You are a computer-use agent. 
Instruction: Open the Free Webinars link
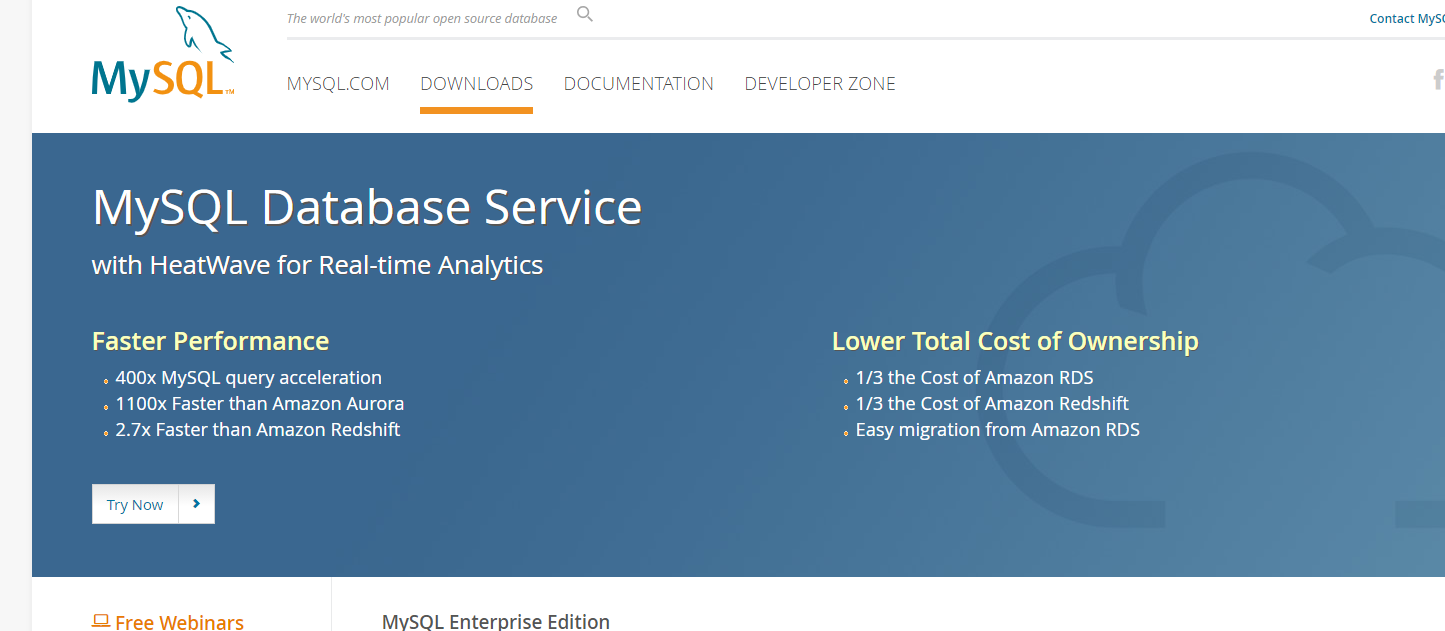tap(179, 621)
